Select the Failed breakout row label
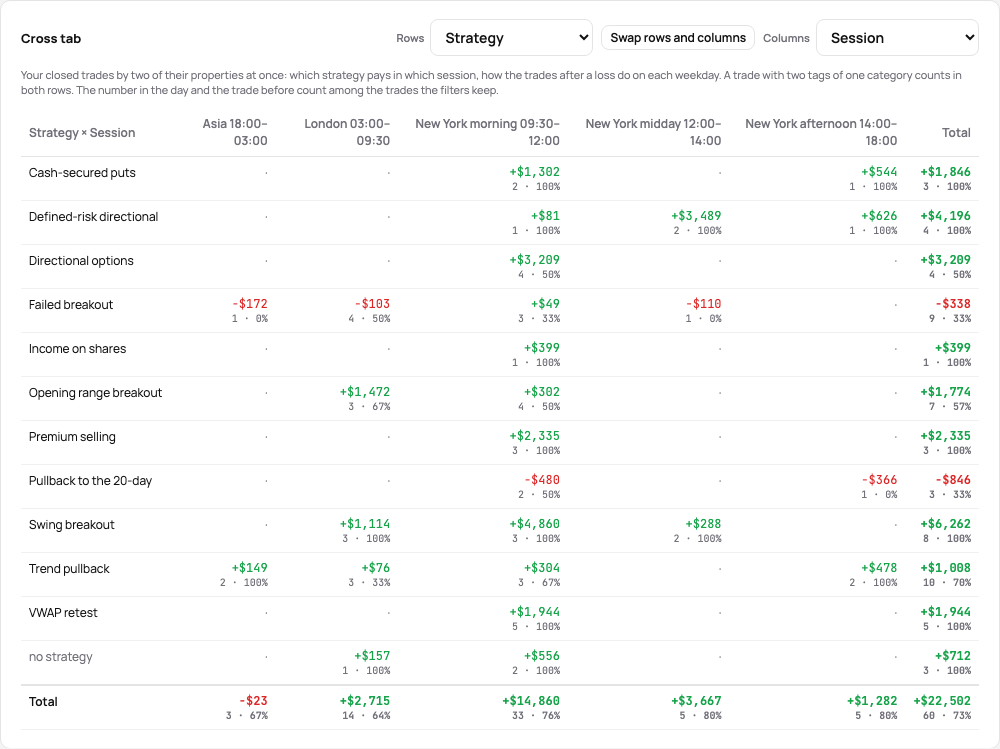This screenshot has width=1000, height=749. click(x=71, y=305)
